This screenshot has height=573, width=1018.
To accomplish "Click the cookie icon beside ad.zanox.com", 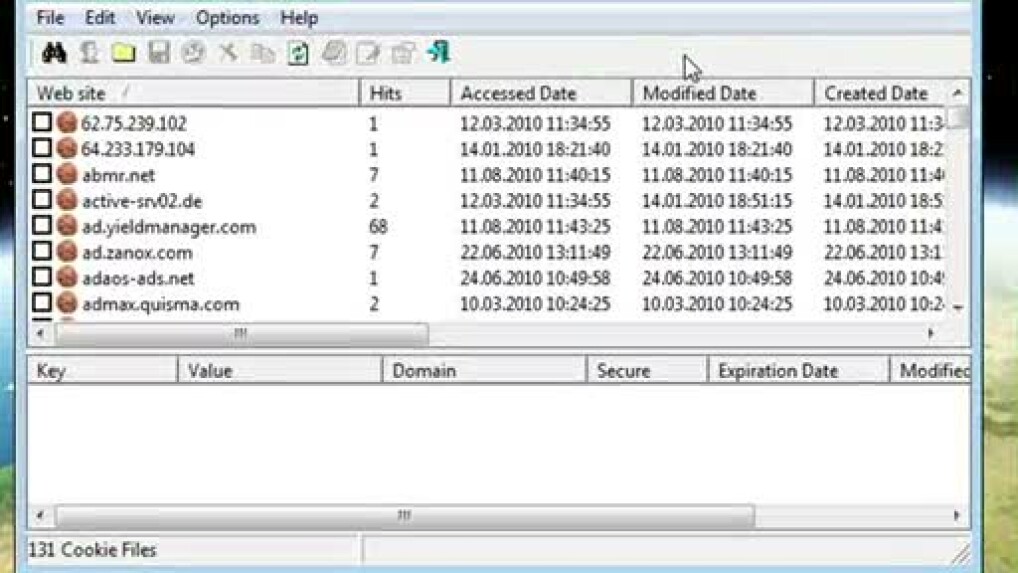I will [67, 253].
